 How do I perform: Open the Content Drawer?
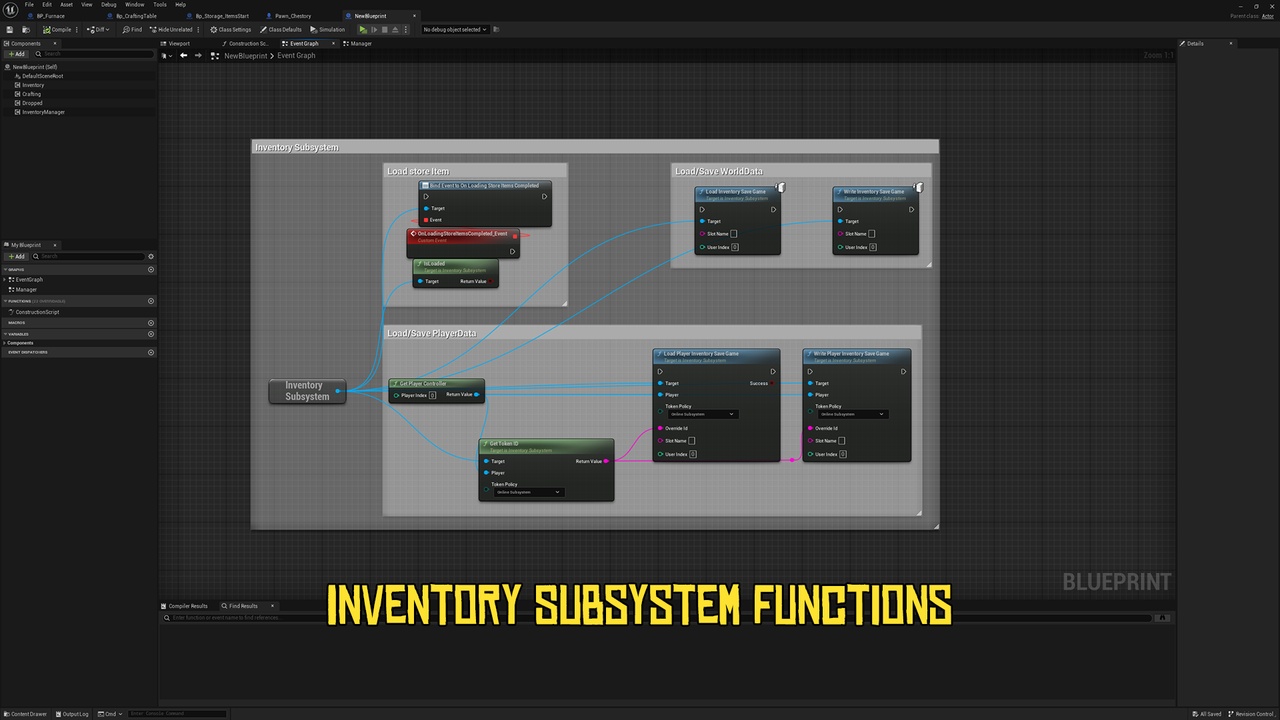pyautogui.click(x=25, y=714)
